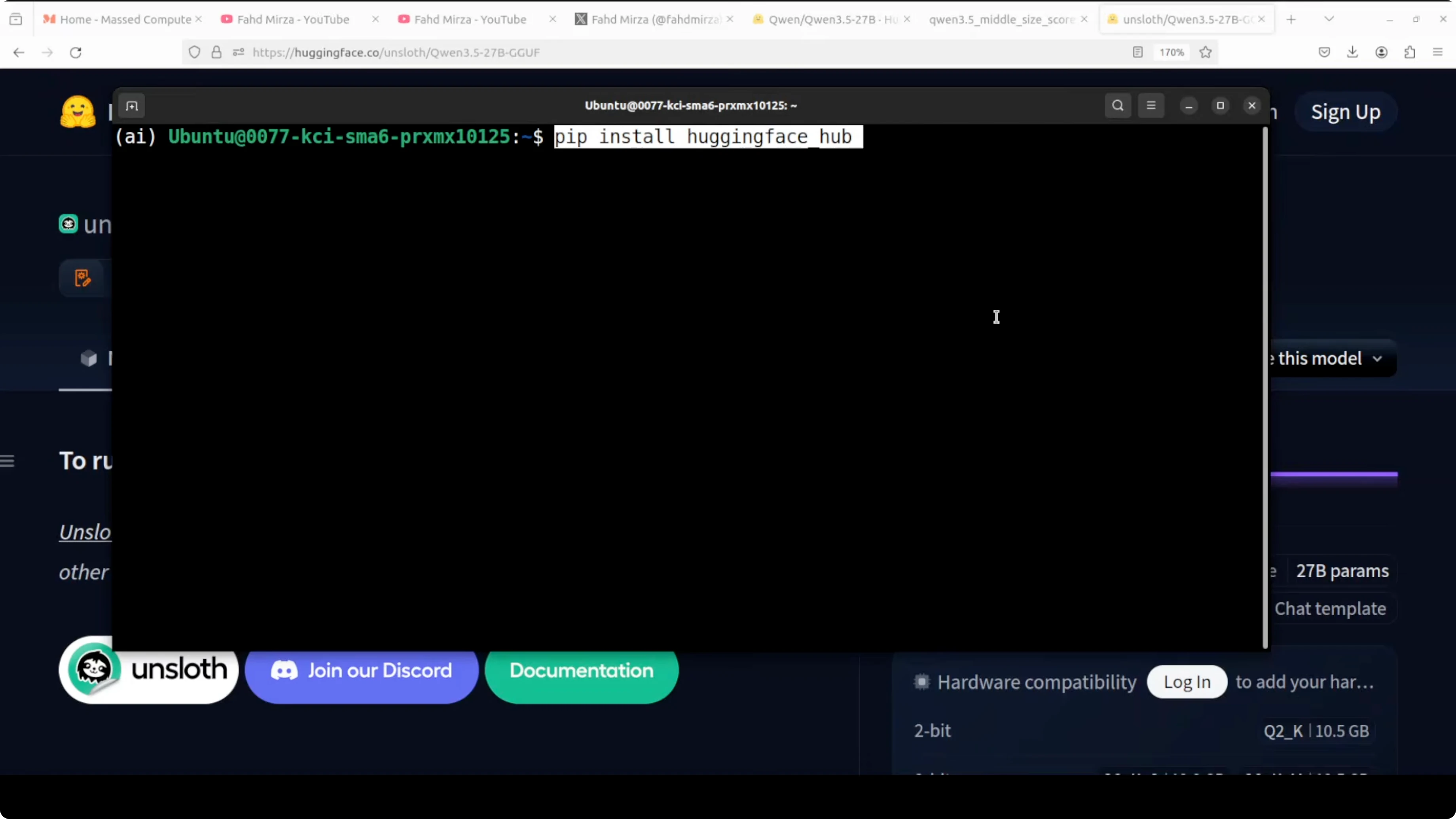Open the Firefox application menu
The width and height of the screenshot is (1456, 819).
[x=1438, y=53]
